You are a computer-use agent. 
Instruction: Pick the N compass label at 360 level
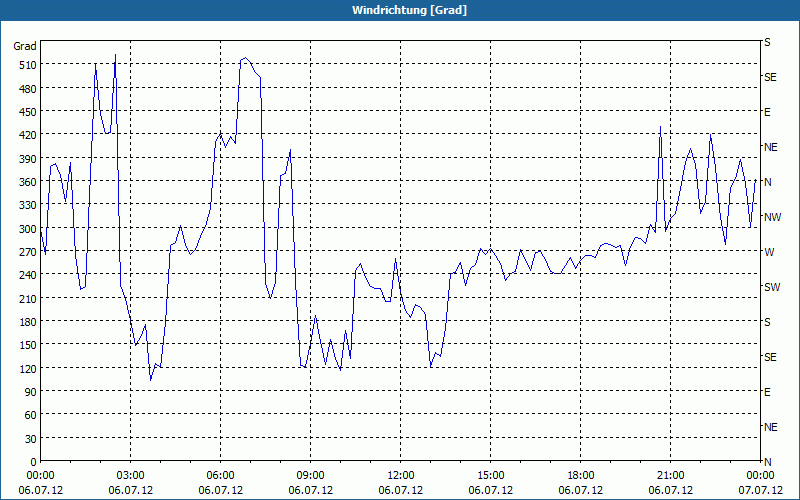point(768,182)
